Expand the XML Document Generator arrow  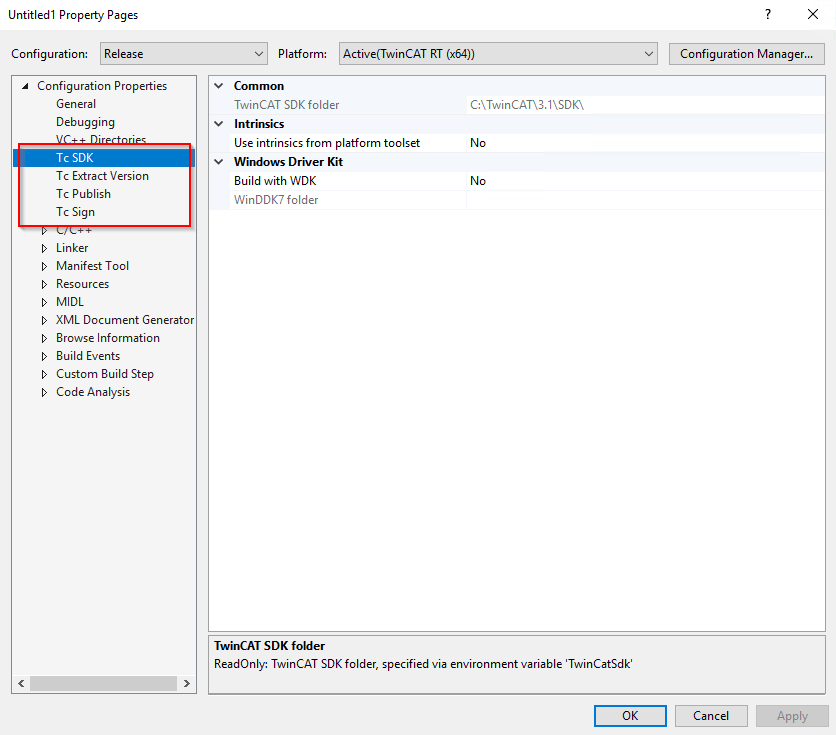(x=44, y=320)
